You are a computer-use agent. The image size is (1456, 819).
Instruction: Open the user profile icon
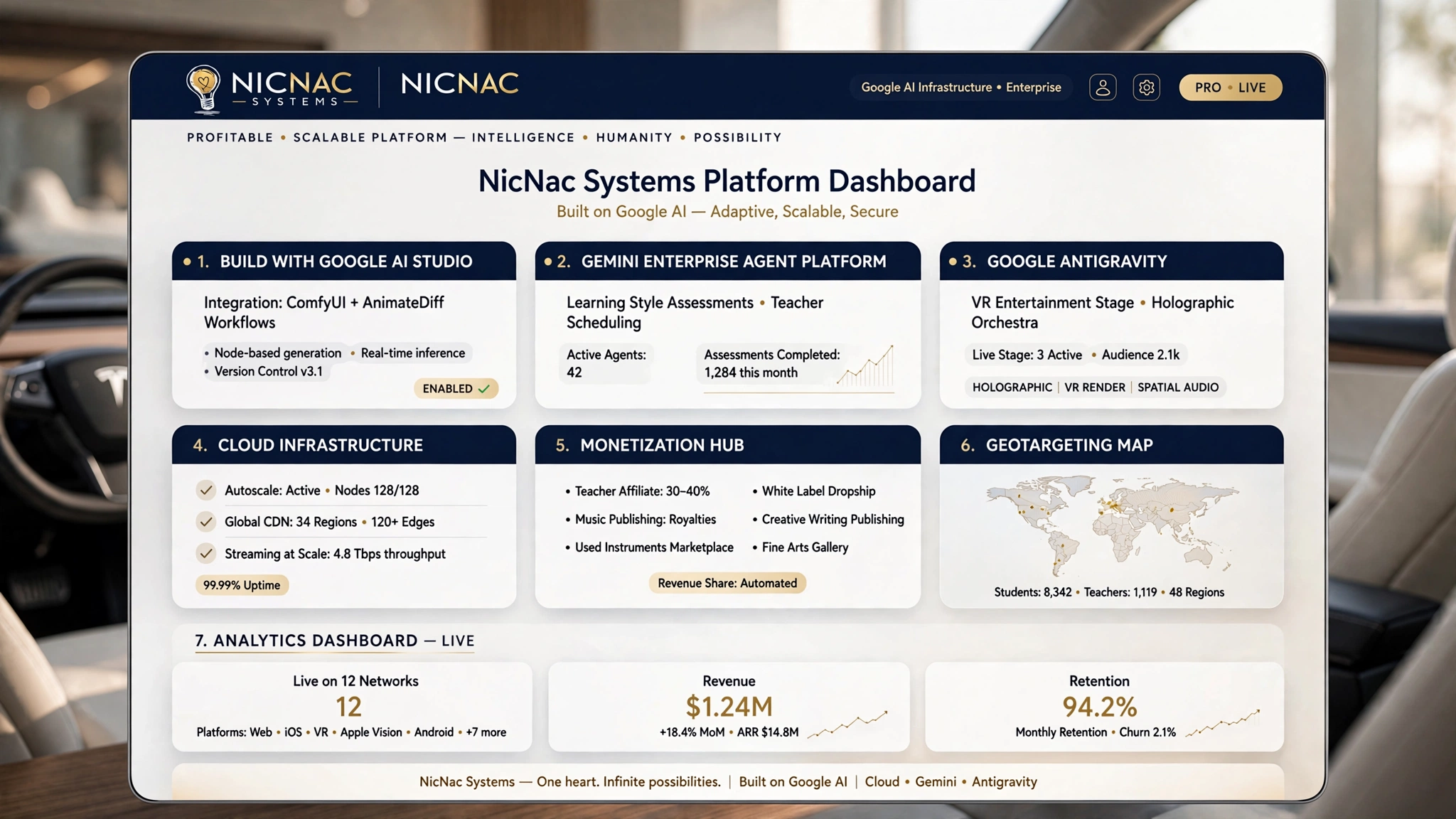[x=1103, y=87]
